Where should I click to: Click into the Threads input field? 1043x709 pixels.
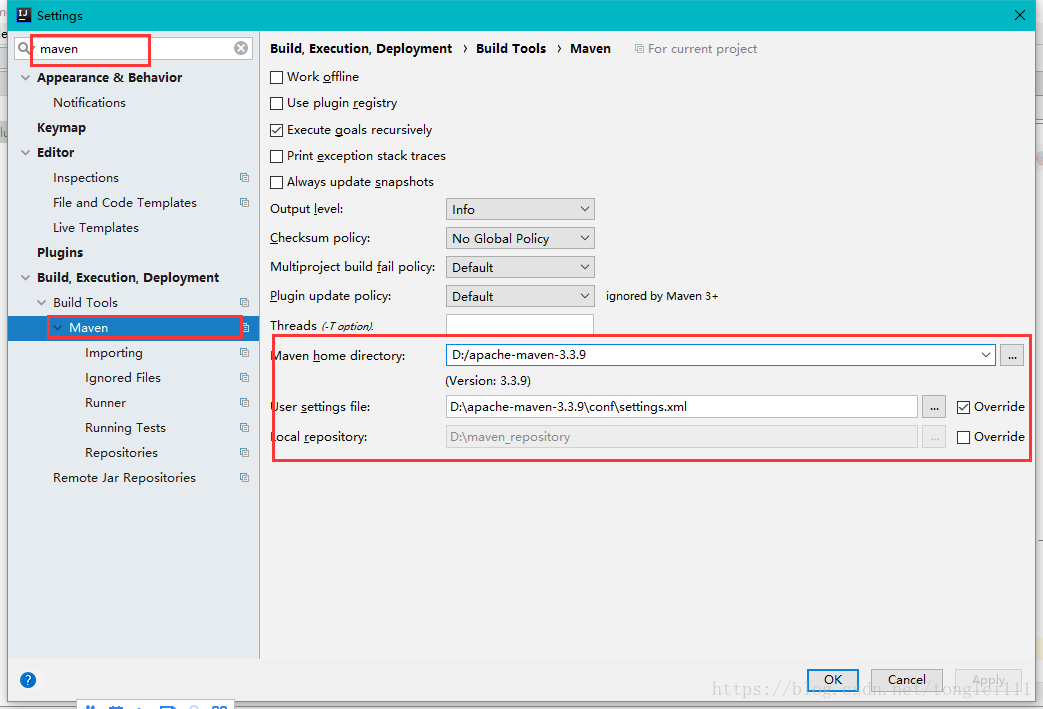(x=520, y=325)
